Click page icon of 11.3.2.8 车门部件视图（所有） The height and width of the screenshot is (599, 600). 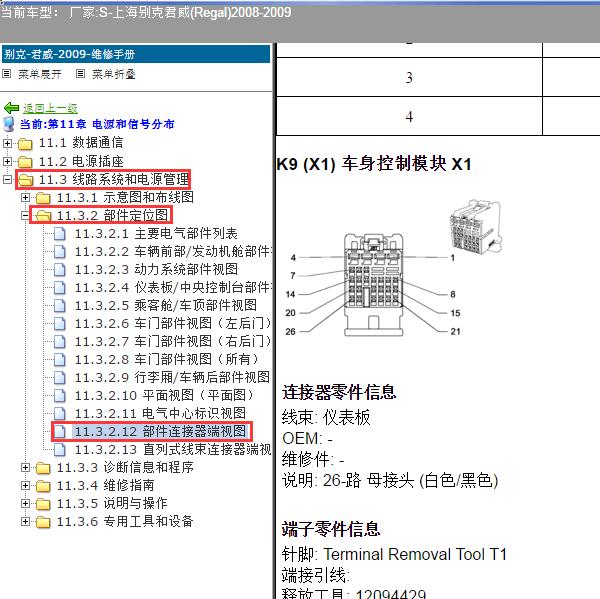pyautogui.click(x=60, y=359)
